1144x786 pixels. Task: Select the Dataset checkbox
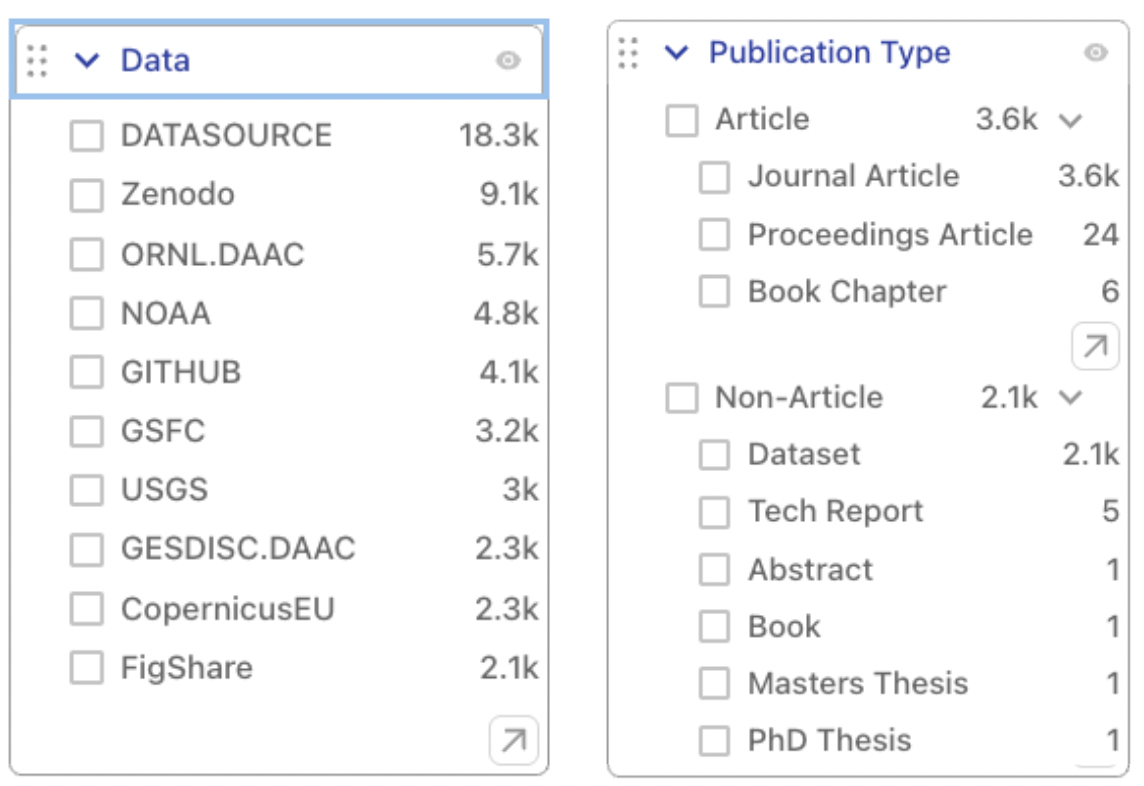(714, 455)
